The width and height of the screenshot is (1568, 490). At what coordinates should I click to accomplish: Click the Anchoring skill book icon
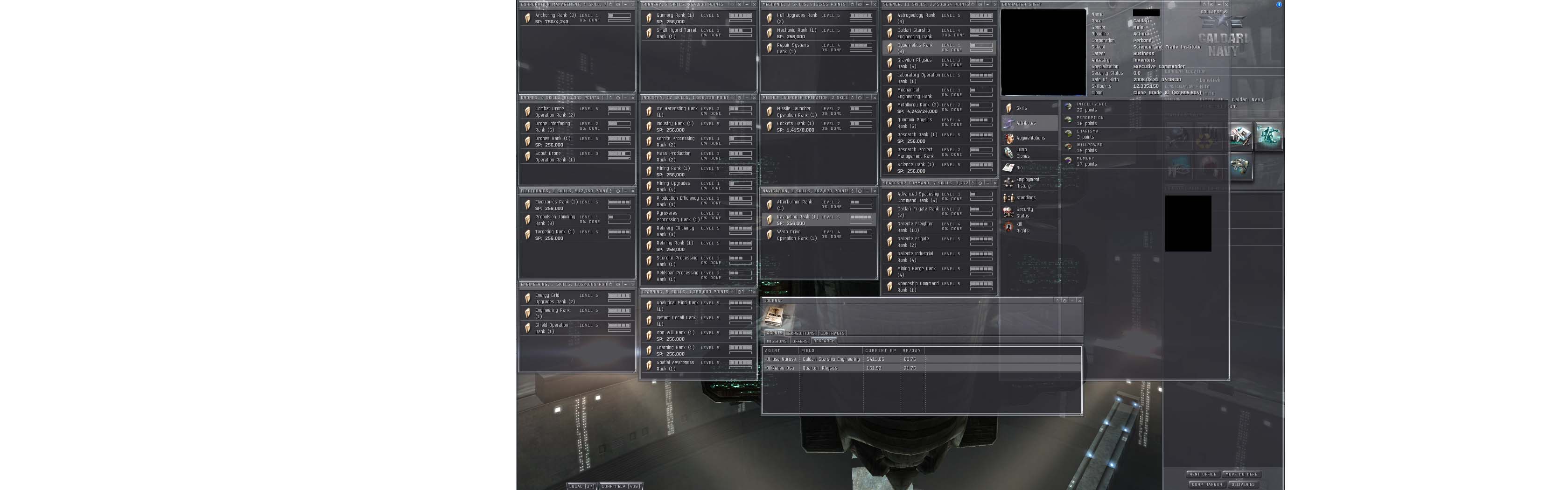point(527,18)
